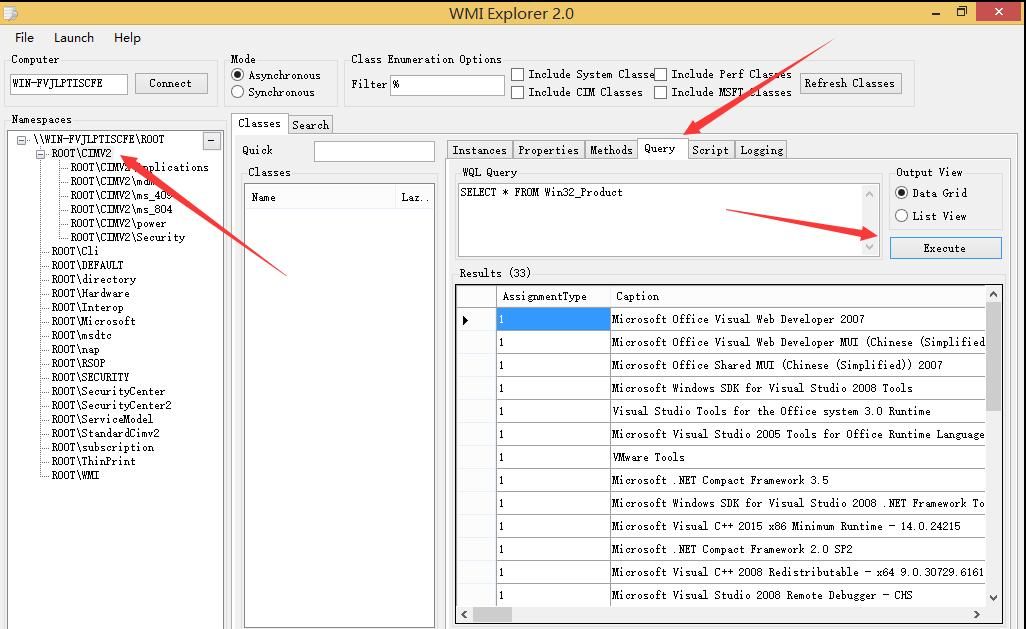Click results grid scroll up arrow
The image size is (1026, 629).
tap(993, 295)
